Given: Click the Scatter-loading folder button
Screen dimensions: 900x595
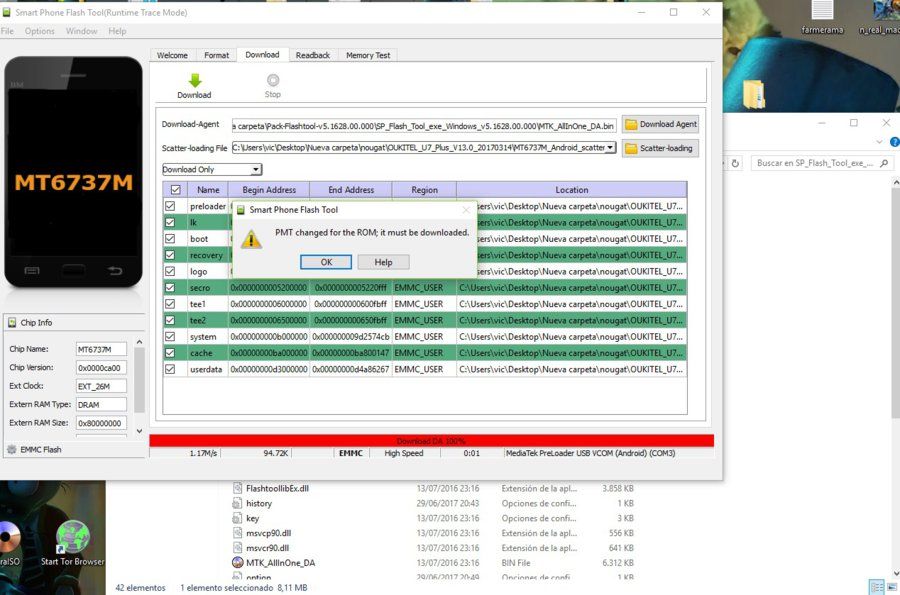Looking at the screenshot, I should [x=660, y=148].
